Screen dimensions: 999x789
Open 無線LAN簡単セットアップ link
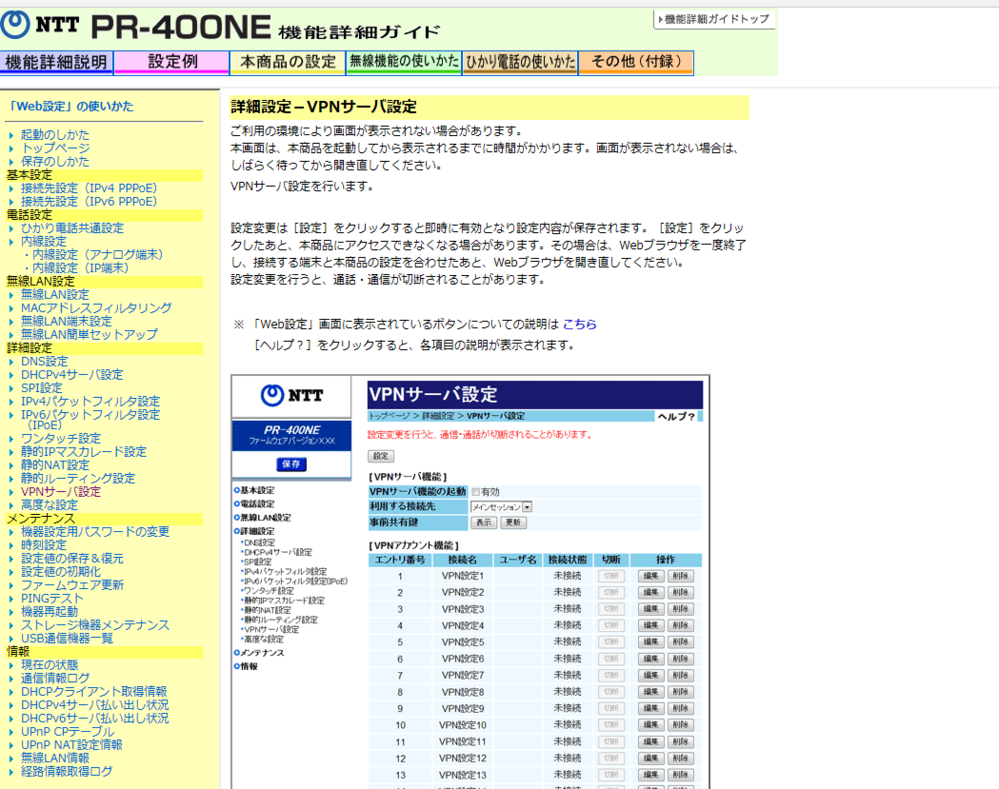pos(89,335)
